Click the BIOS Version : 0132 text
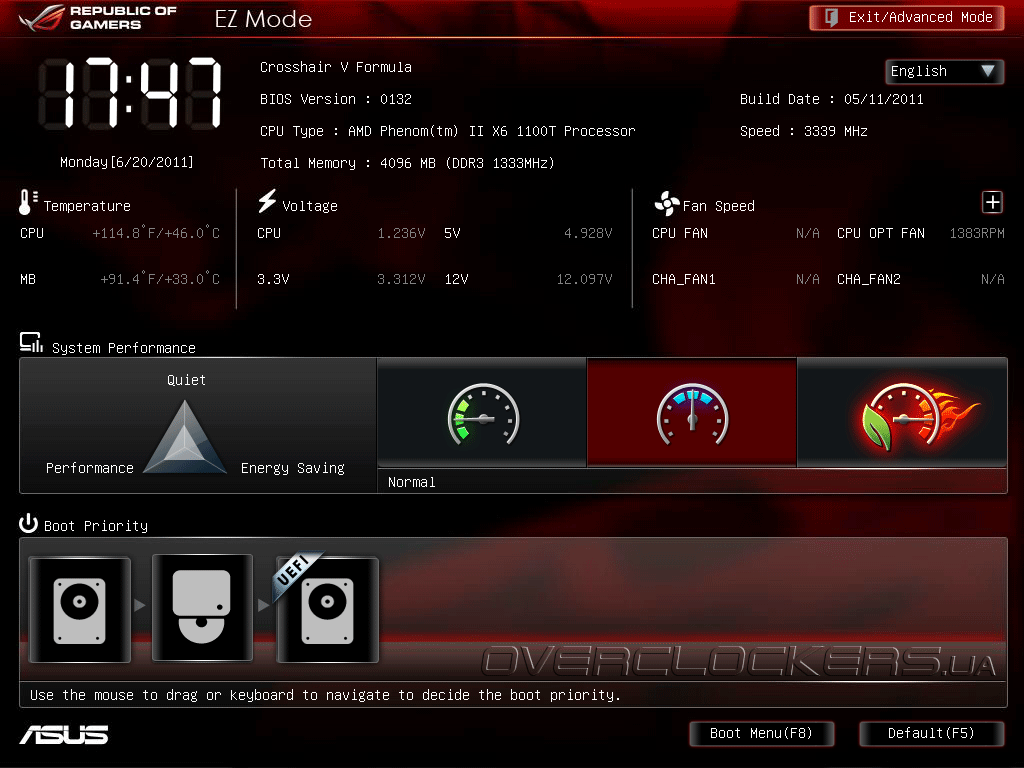1024x768 pixels. coord(336,99)
